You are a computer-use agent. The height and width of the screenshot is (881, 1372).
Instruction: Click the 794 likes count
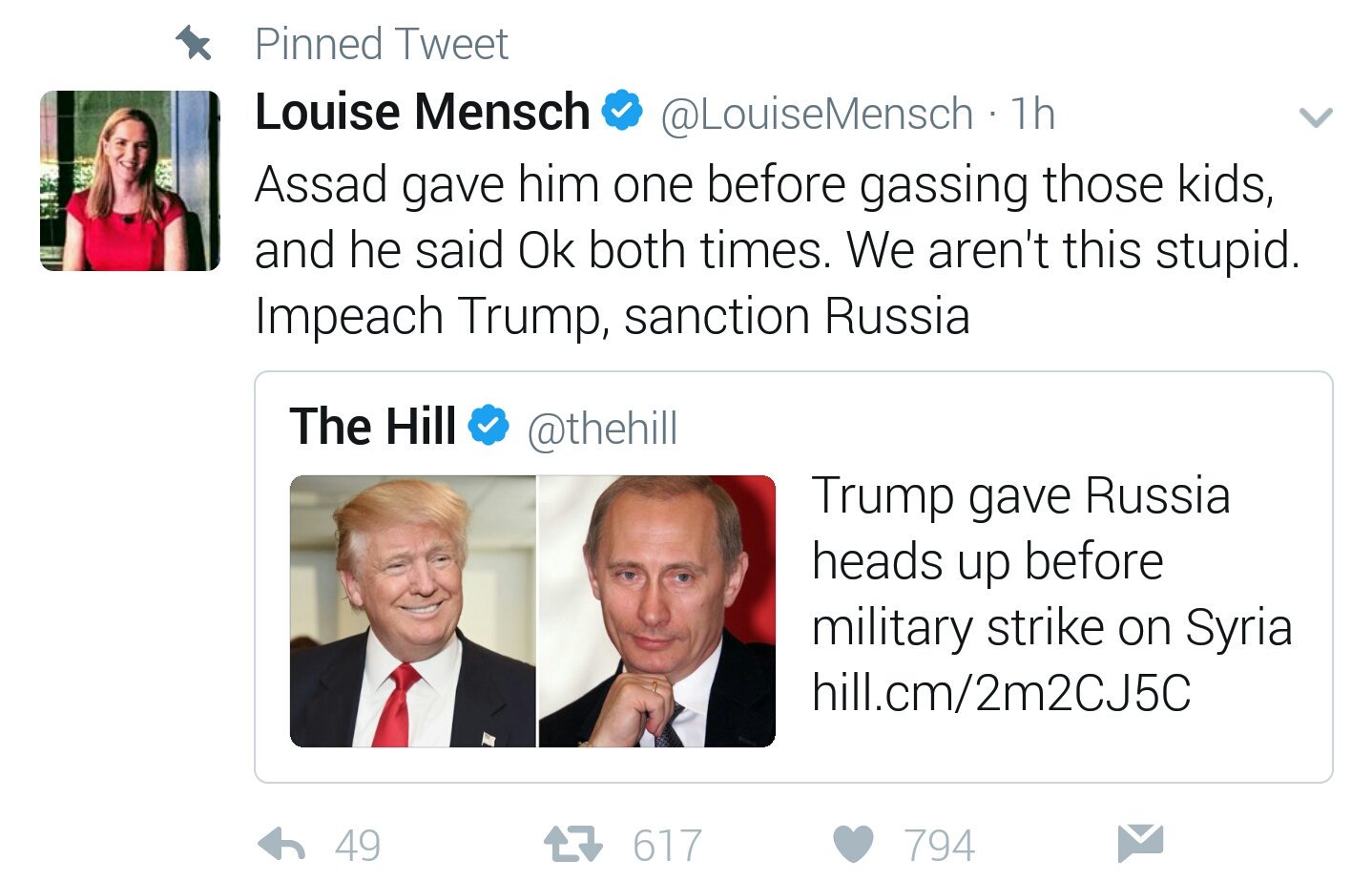(940, 846)
